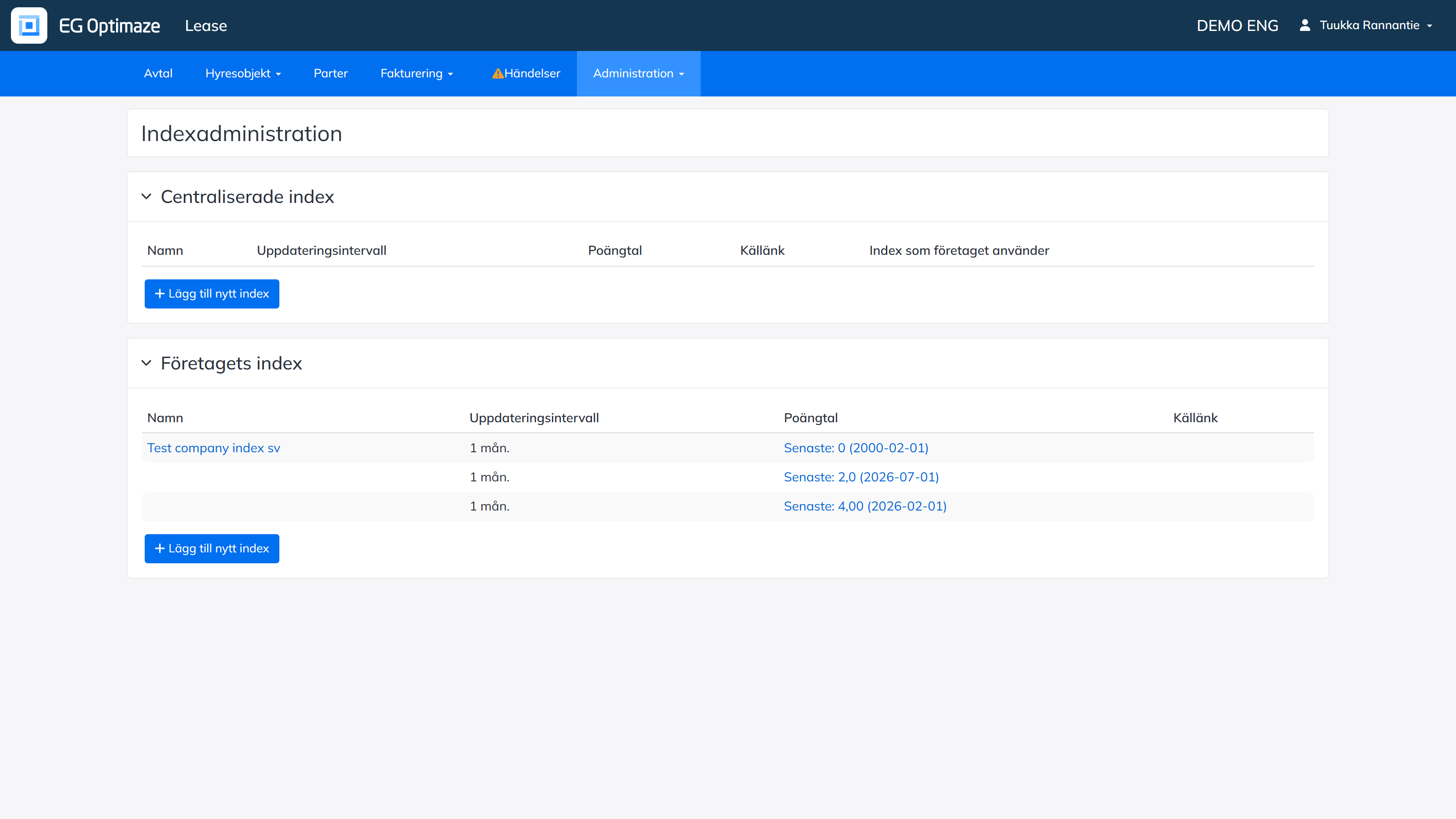Viewport: 1456px width, 819px height.
Task: Add new index under Företagets index
Action: pos(212,549)
